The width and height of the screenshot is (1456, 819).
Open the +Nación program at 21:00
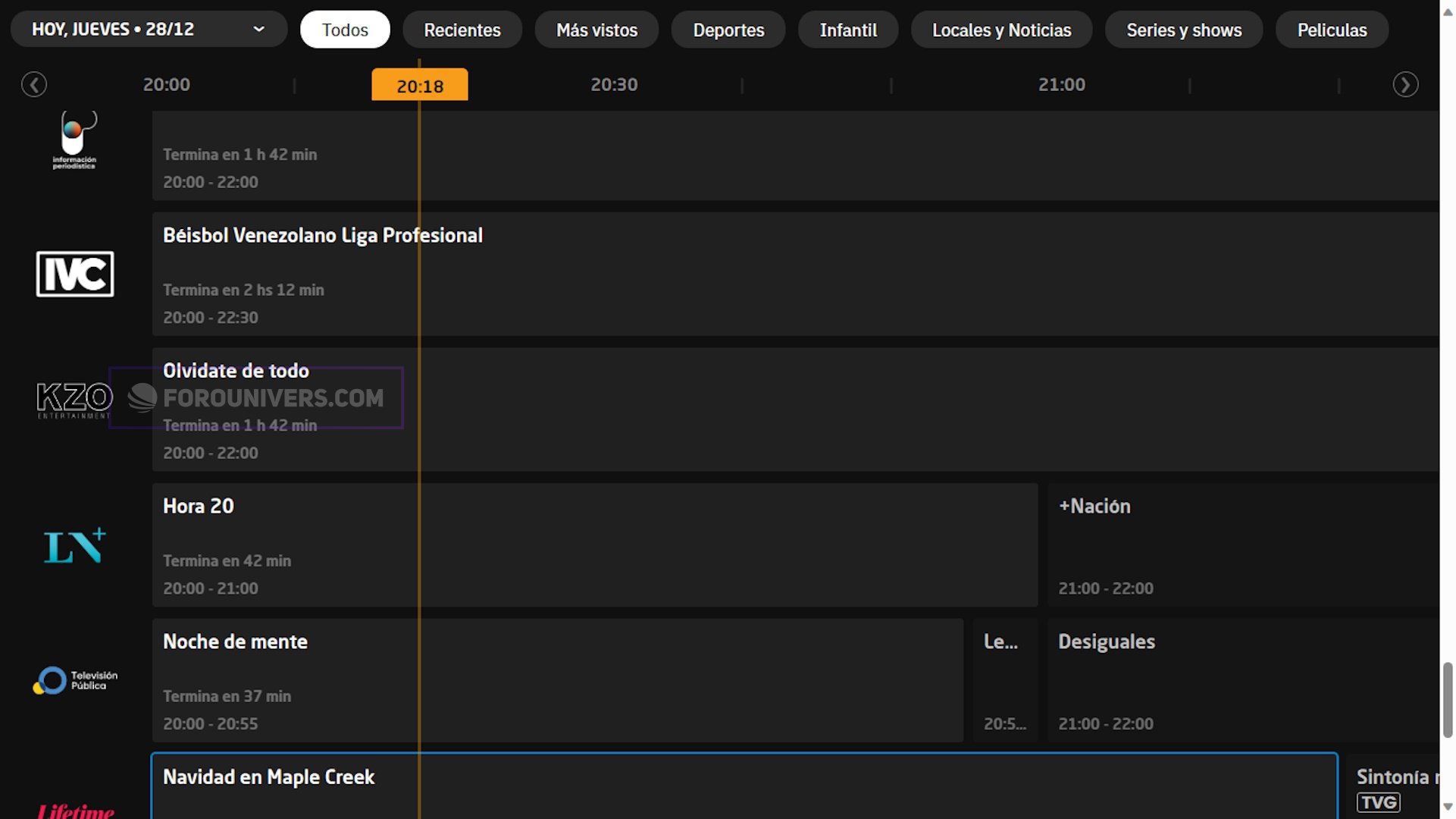(1244, 545)
